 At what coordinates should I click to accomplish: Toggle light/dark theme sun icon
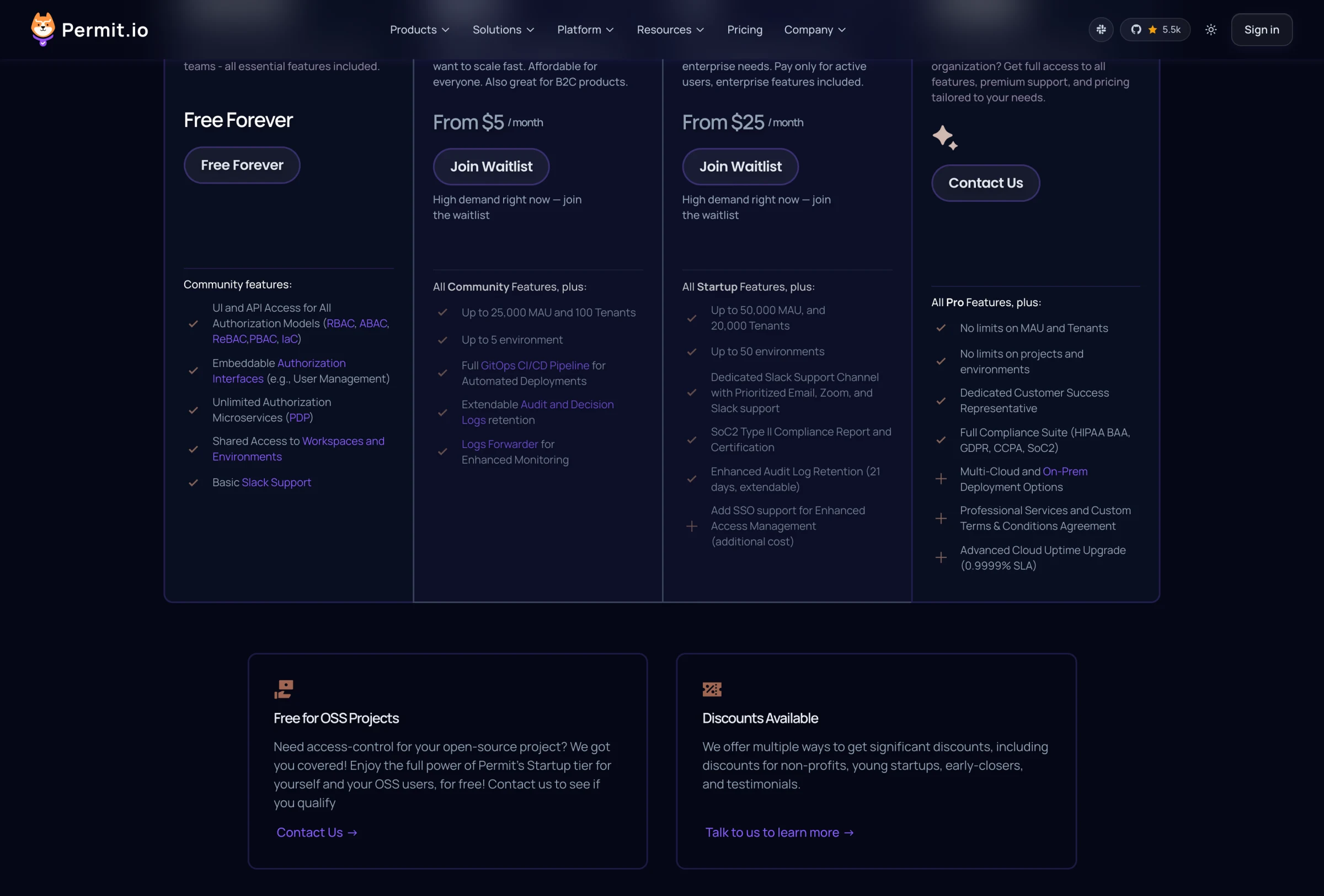[x=1210, y=30]
